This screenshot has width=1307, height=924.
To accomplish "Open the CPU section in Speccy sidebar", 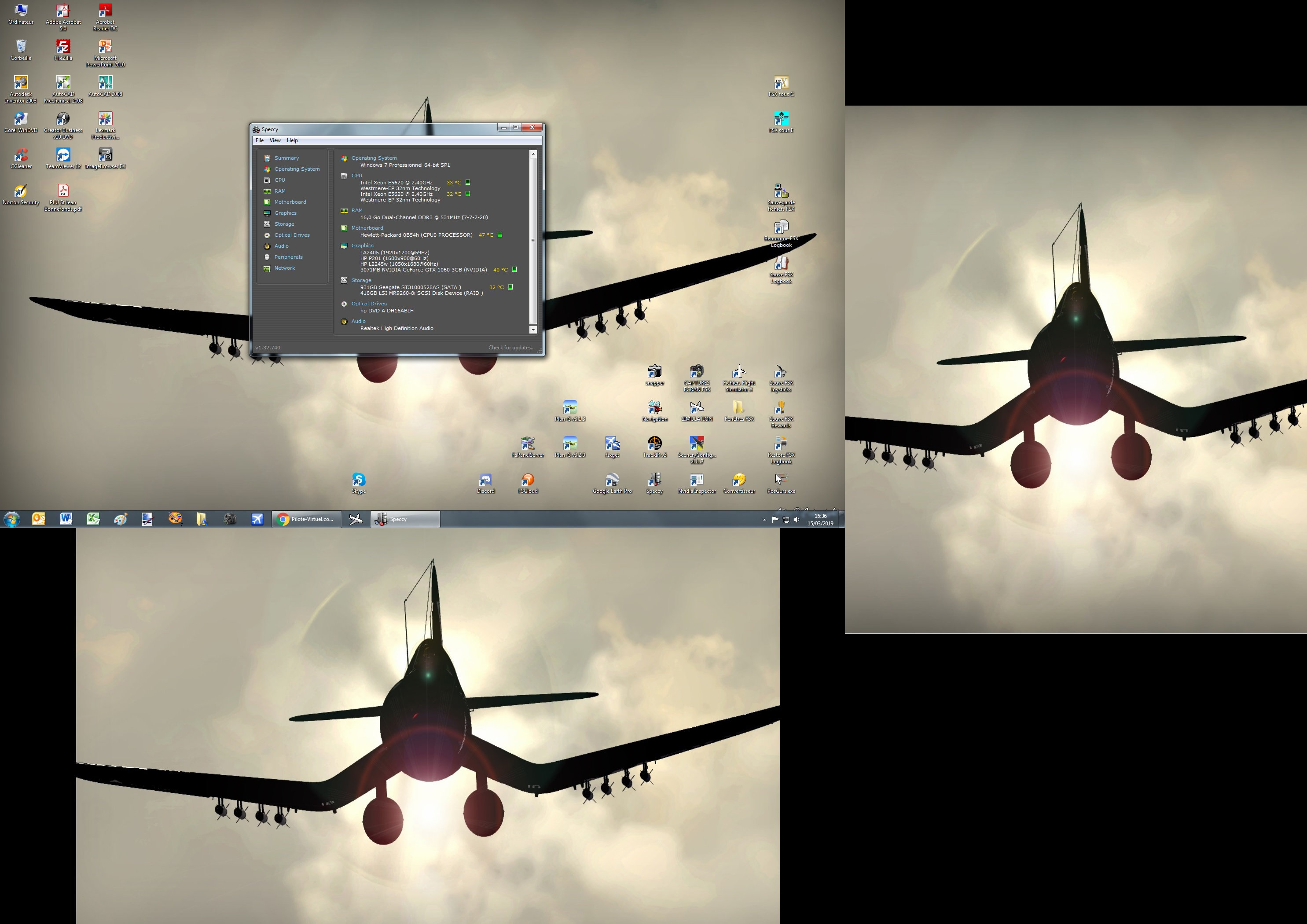I will (279, 180).
